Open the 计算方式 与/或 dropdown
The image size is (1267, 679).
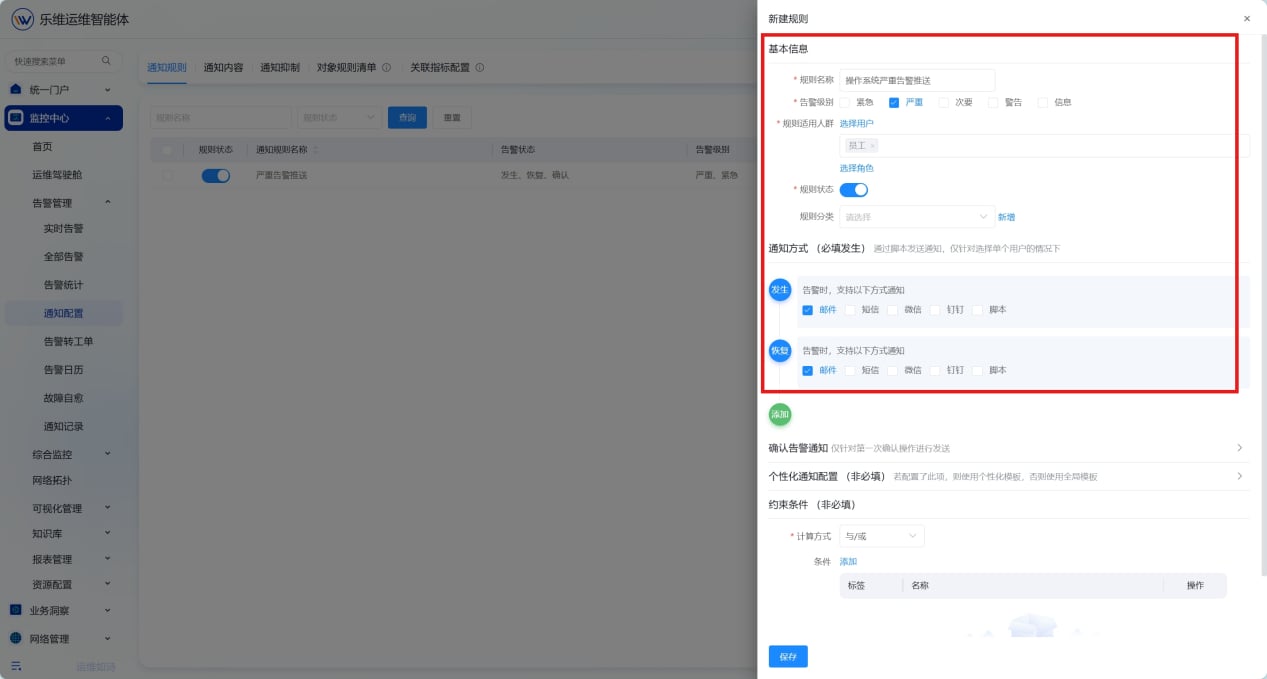pos(882,536)
